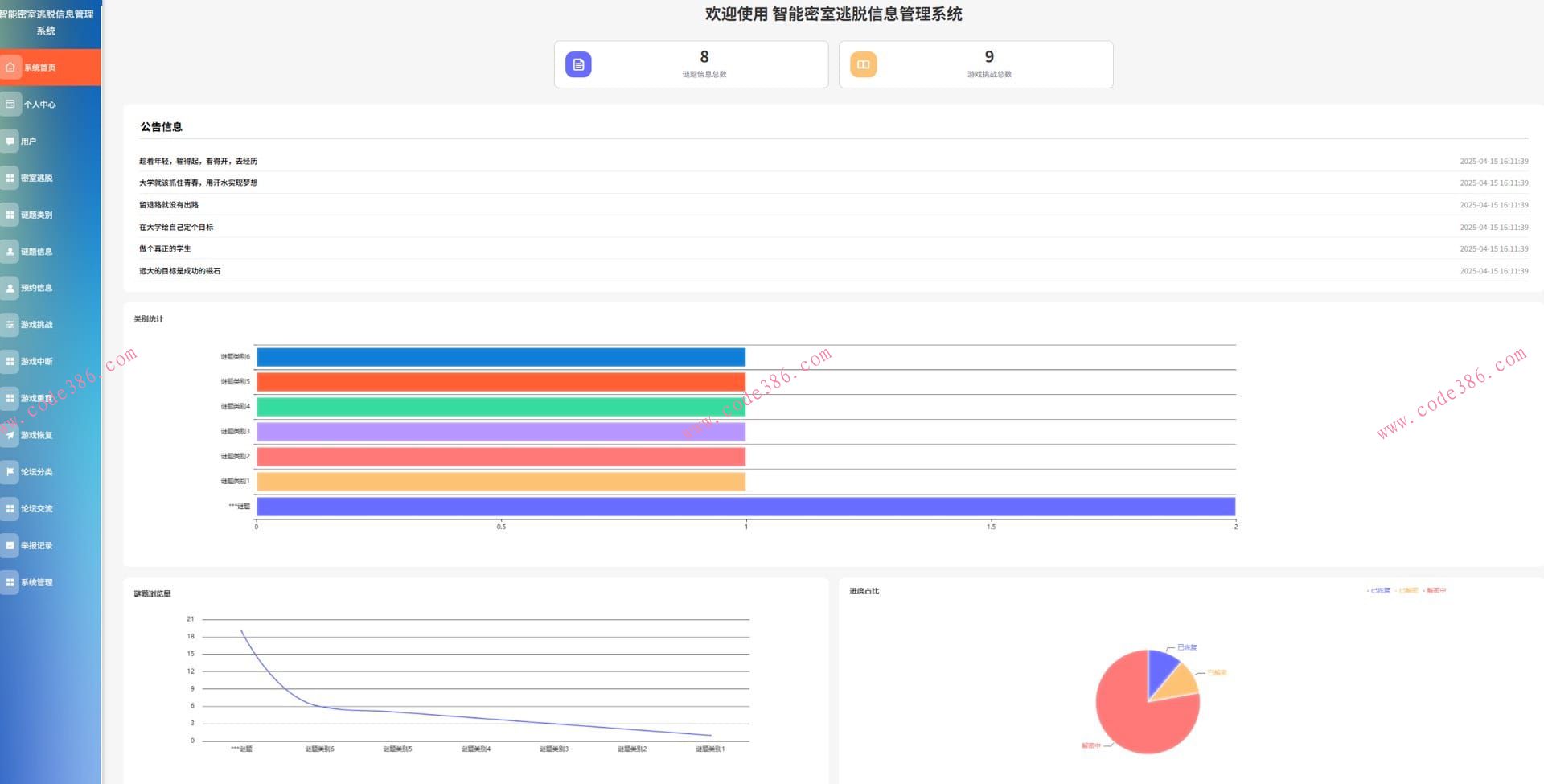Click the paper-plane icon beside 游戏恢复

click(10, 435)
